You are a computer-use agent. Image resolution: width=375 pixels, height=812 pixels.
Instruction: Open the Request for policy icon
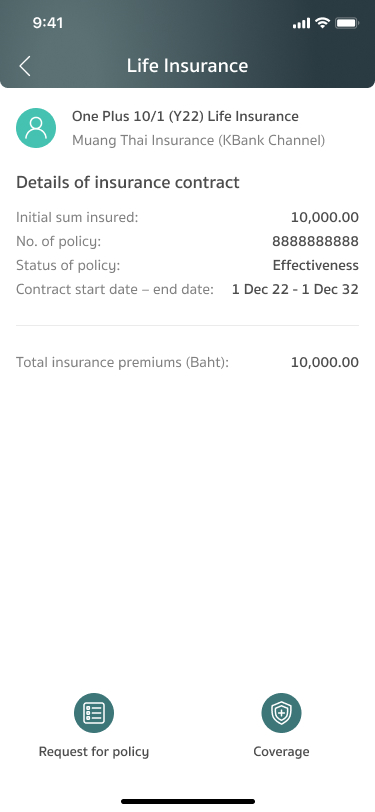pyautogui.click(x=94, y=713)
